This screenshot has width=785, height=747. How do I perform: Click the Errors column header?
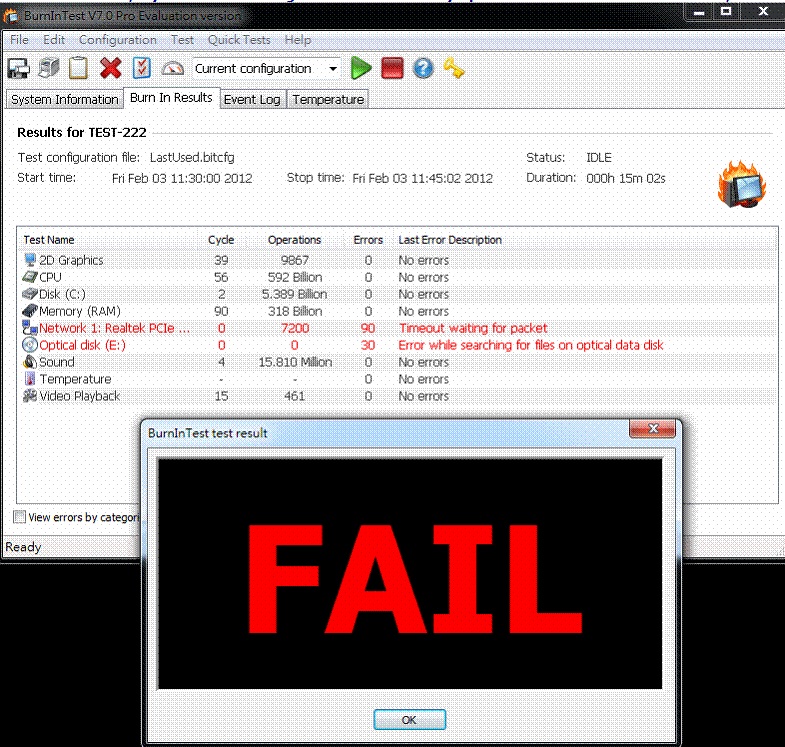tap(368, 240)
